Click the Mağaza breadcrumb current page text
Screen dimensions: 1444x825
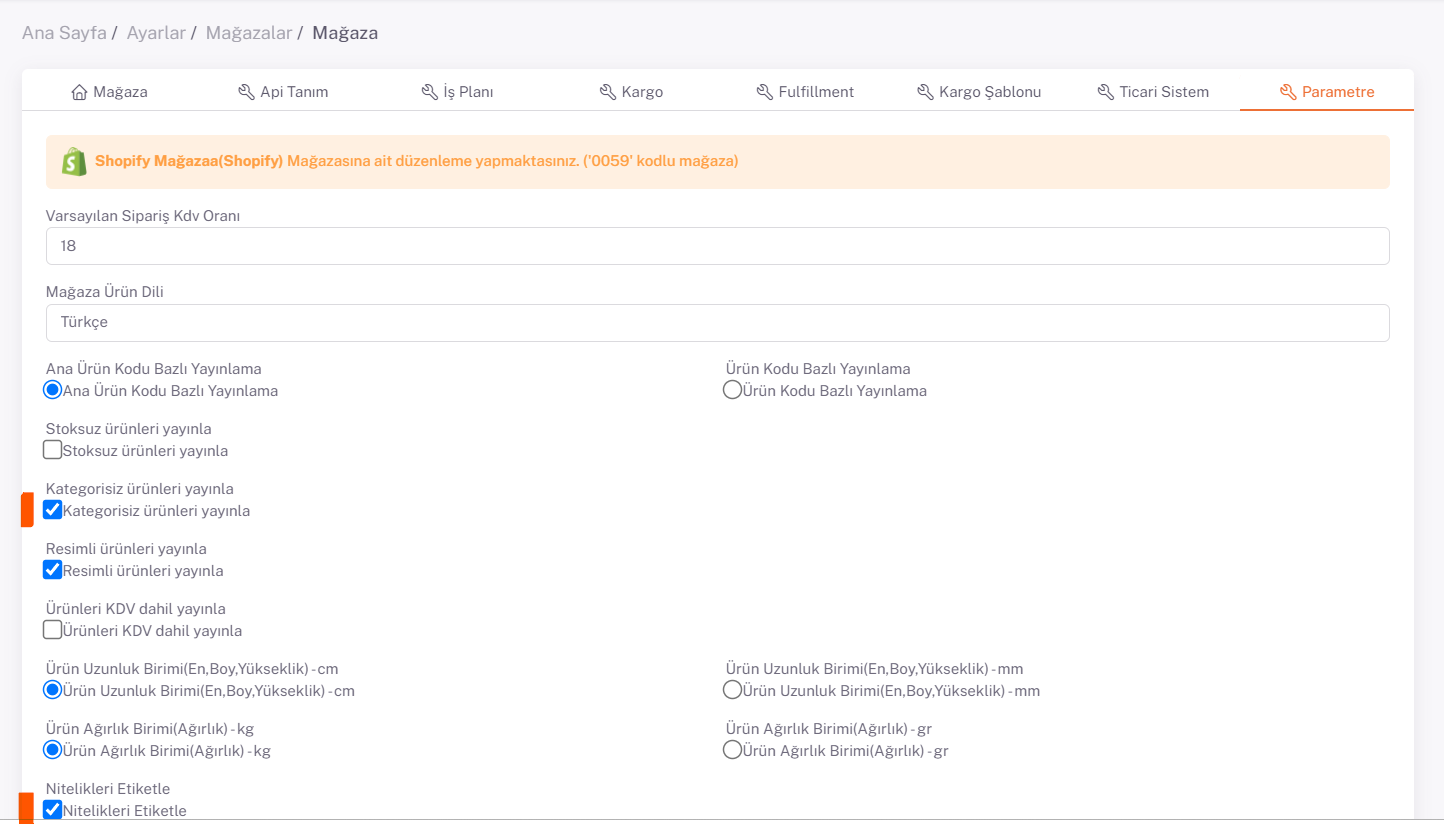[x=345, y=33]
